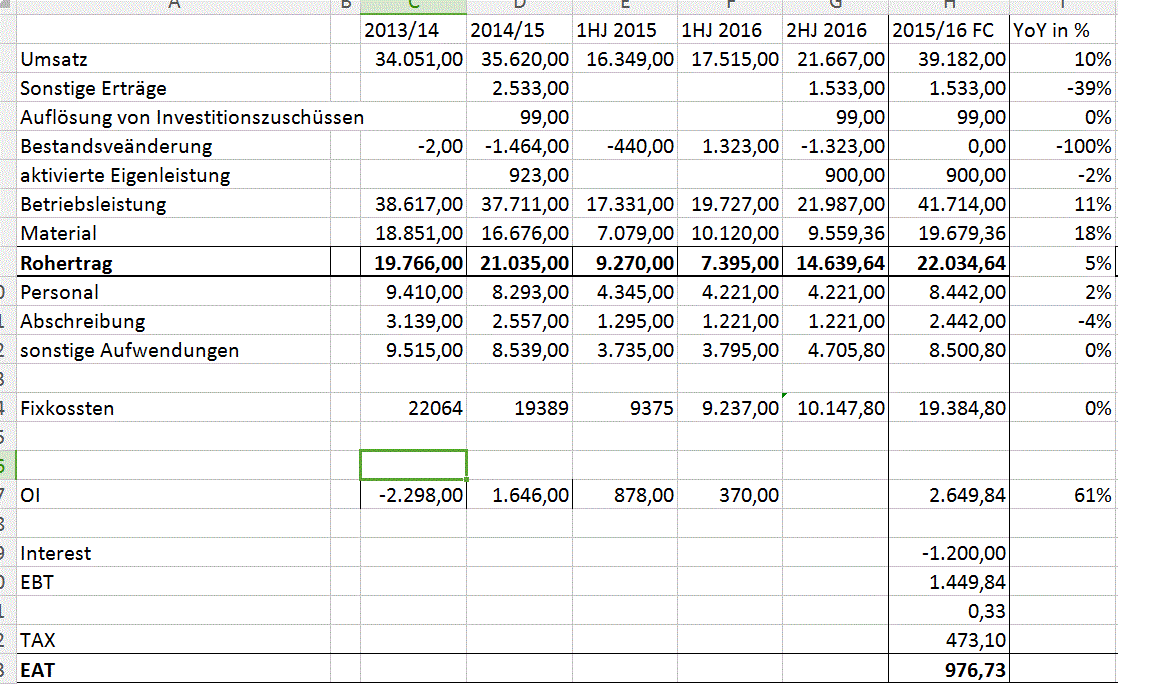
Task: Select the 61% YoY cell
Action: point(1062,495)
